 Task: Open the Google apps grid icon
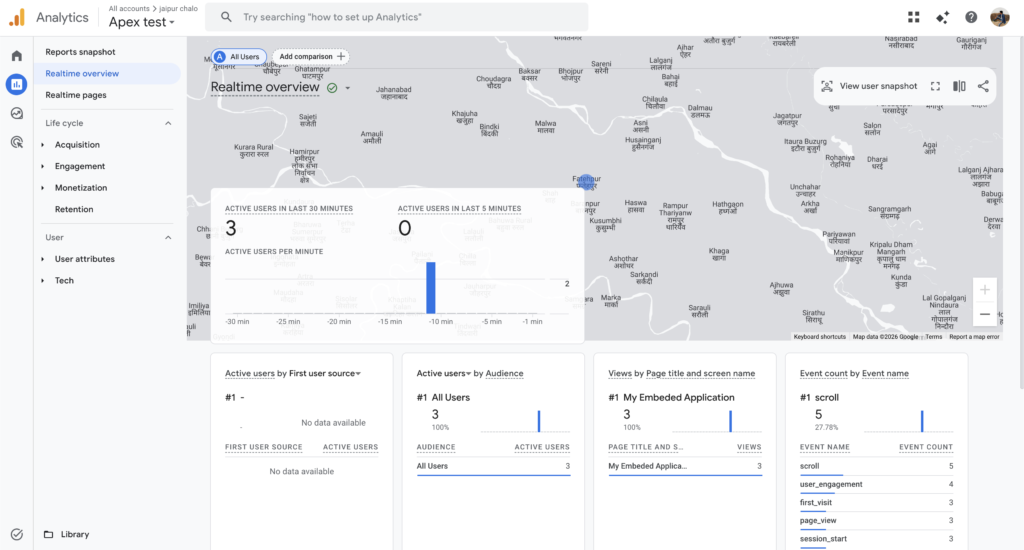[914, 17]
